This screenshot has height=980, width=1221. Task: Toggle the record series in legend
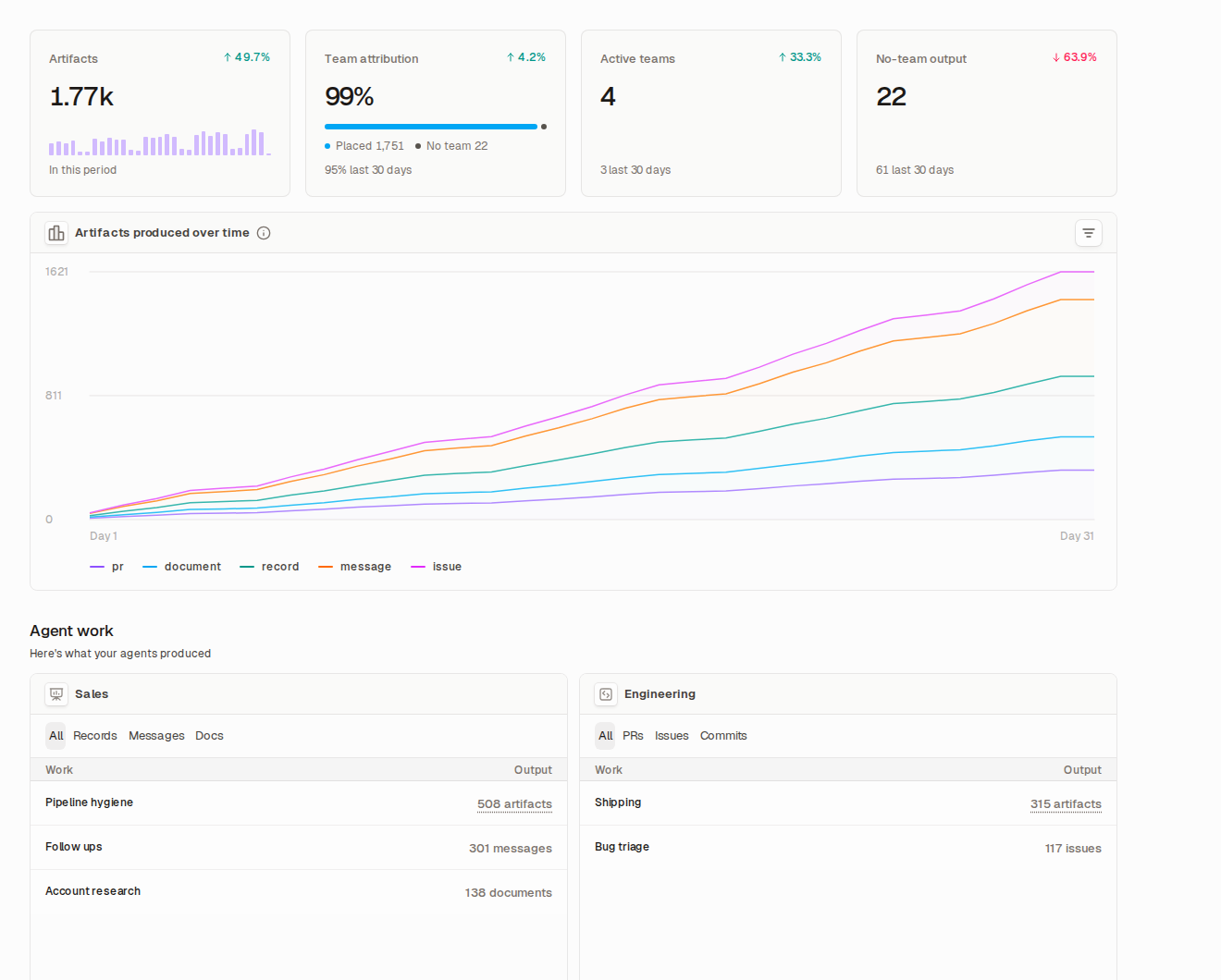(x=269, y=567)
